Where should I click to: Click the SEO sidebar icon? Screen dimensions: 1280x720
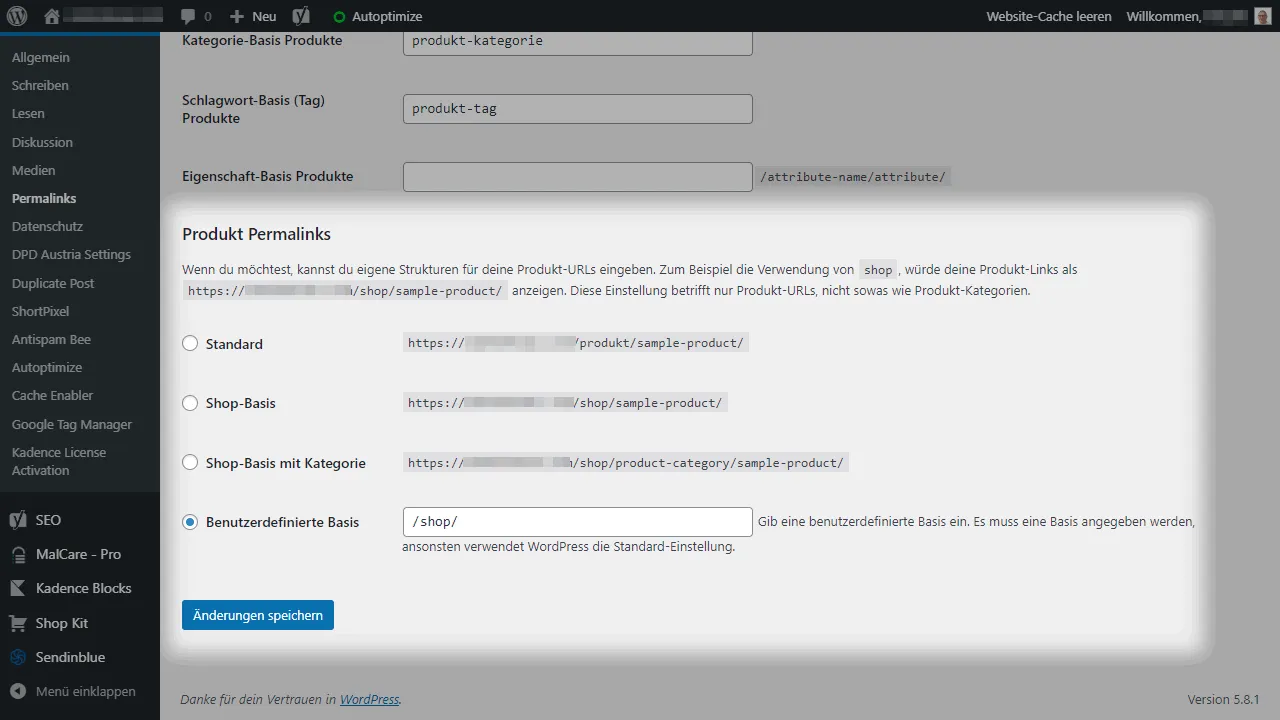coord(17,520)
